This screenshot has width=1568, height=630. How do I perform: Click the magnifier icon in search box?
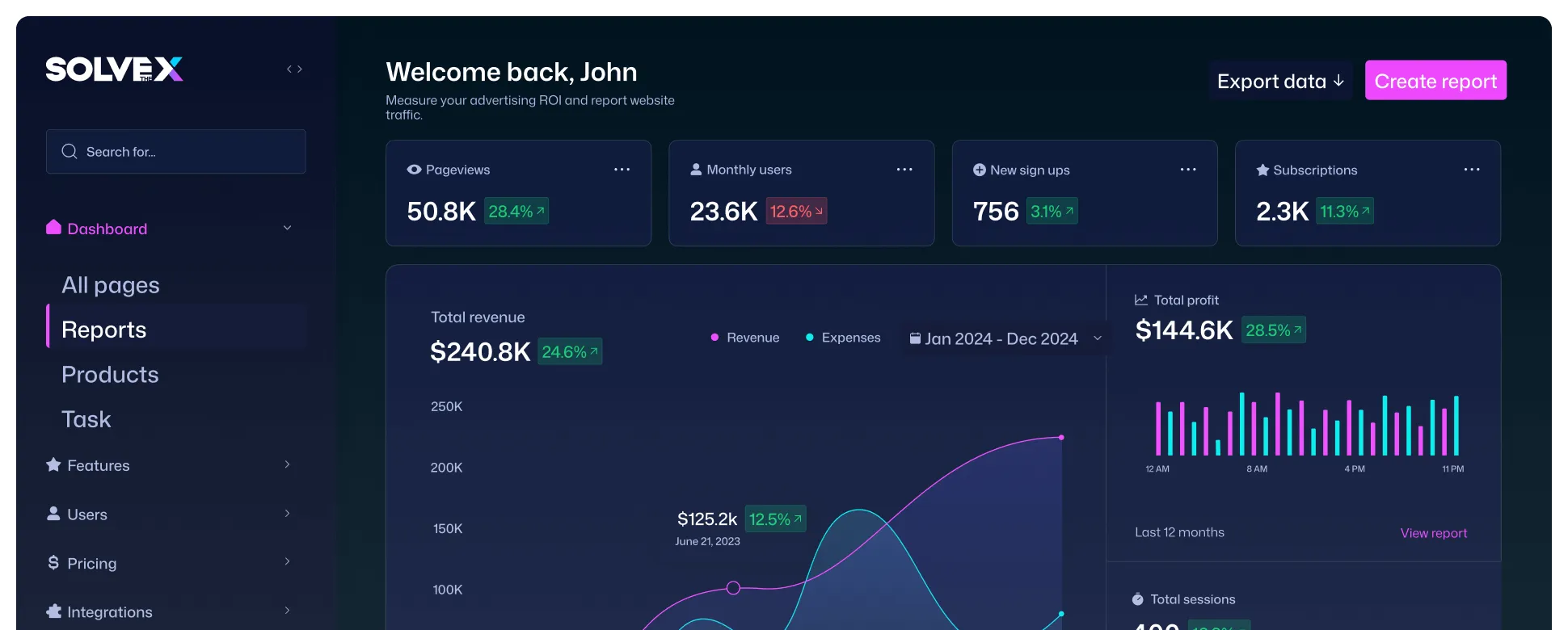[x=70, y=152]
